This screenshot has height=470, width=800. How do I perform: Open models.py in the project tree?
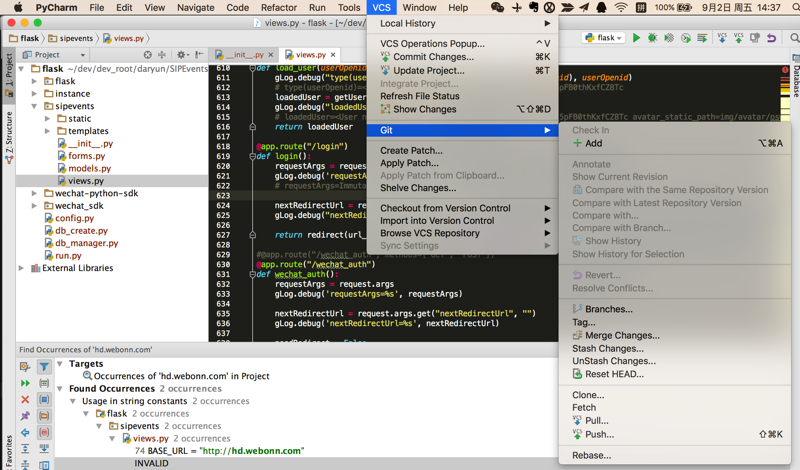tap(89, 168)
